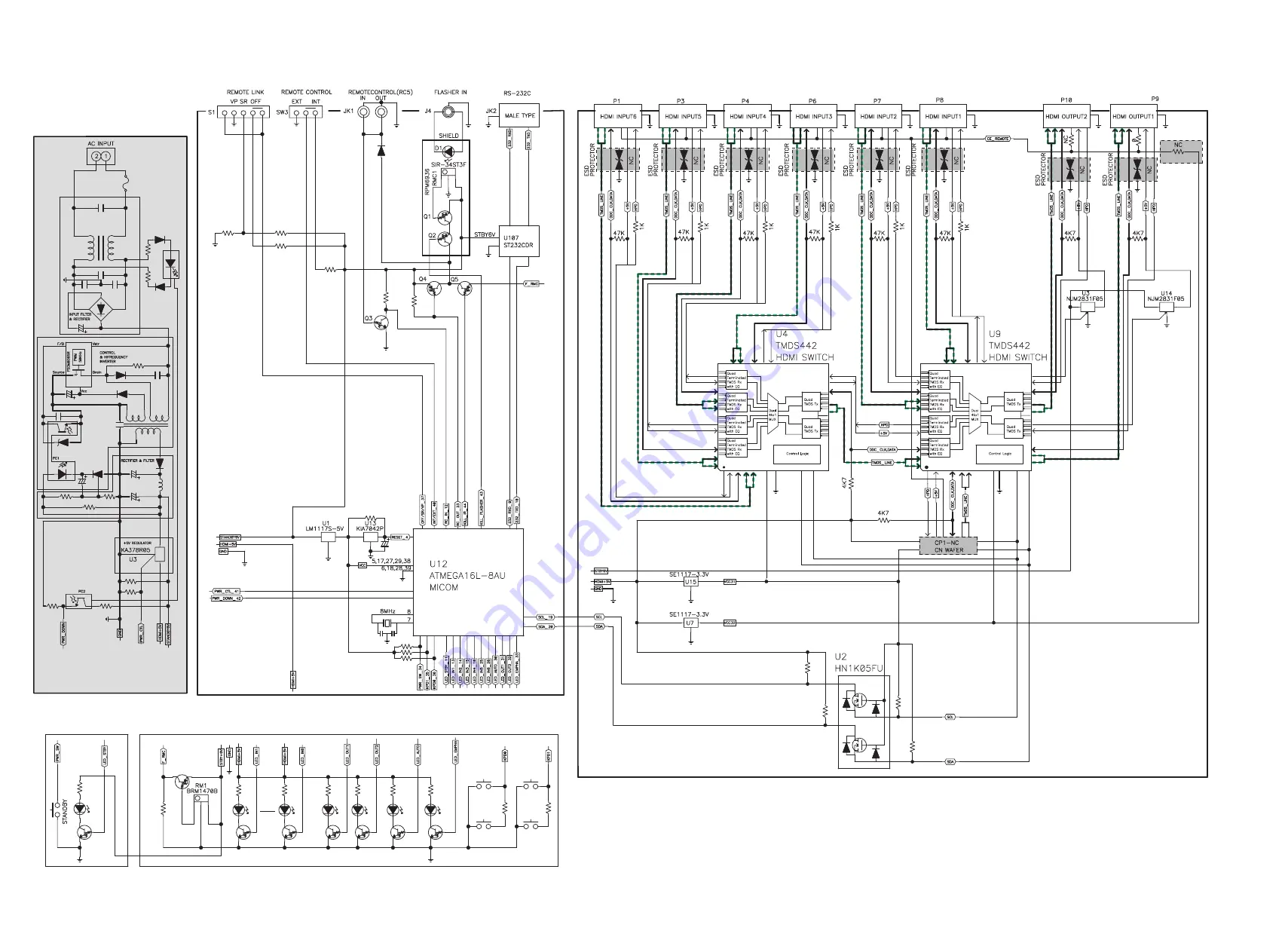Click the HDMI INPUT2 connector label

[x=879, y=117]
